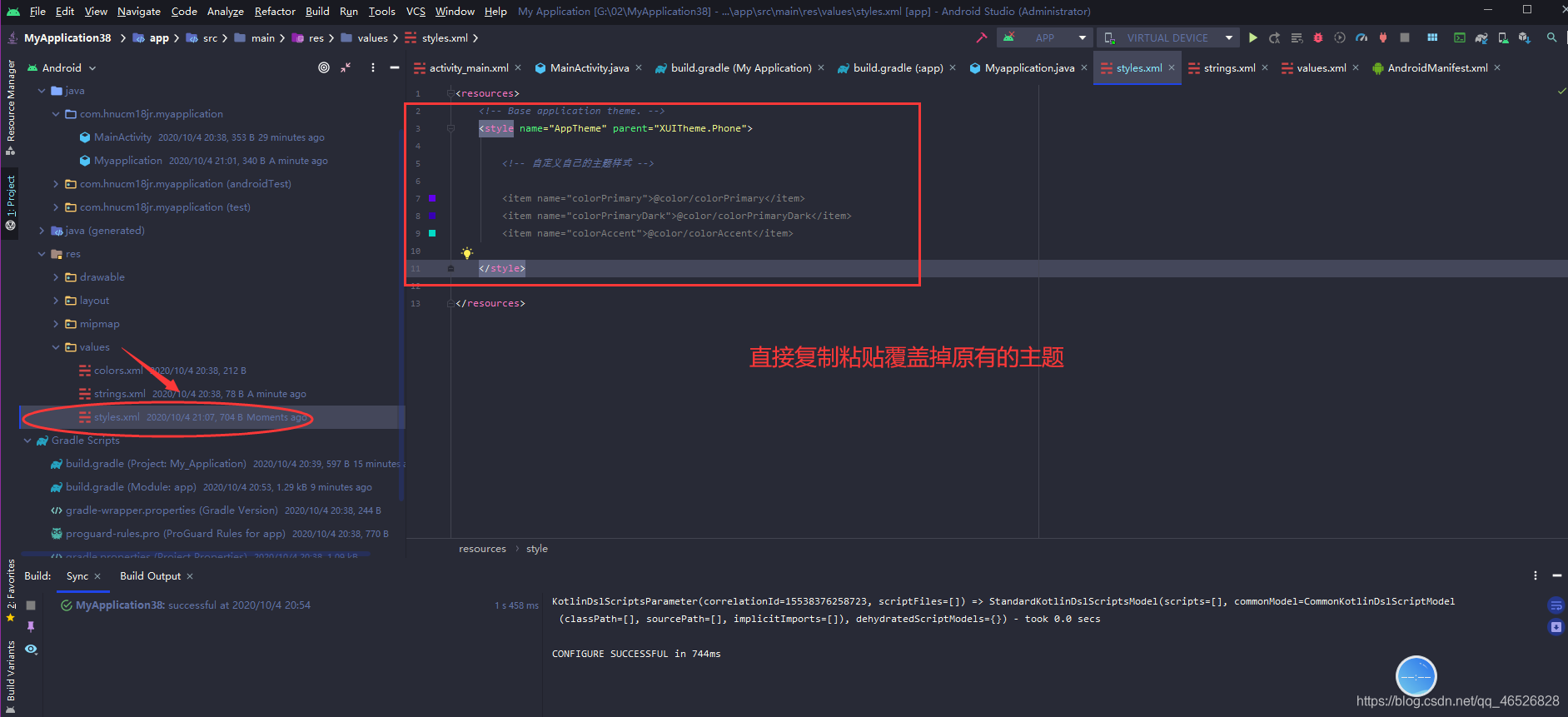Select colors.xml in the project tree

click(x=118, y=371)
